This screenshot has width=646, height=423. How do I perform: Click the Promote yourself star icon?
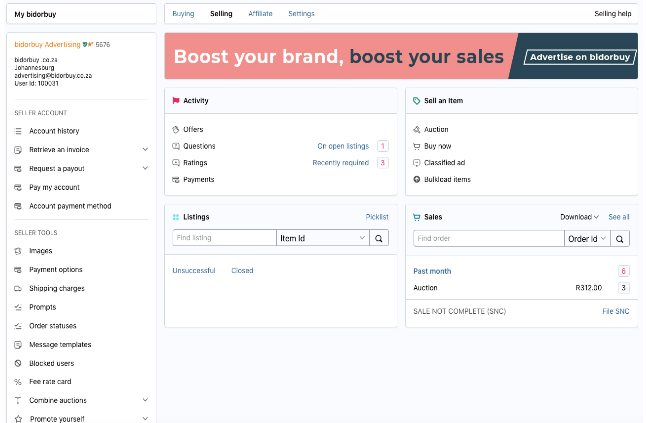[x=18, y=419]
